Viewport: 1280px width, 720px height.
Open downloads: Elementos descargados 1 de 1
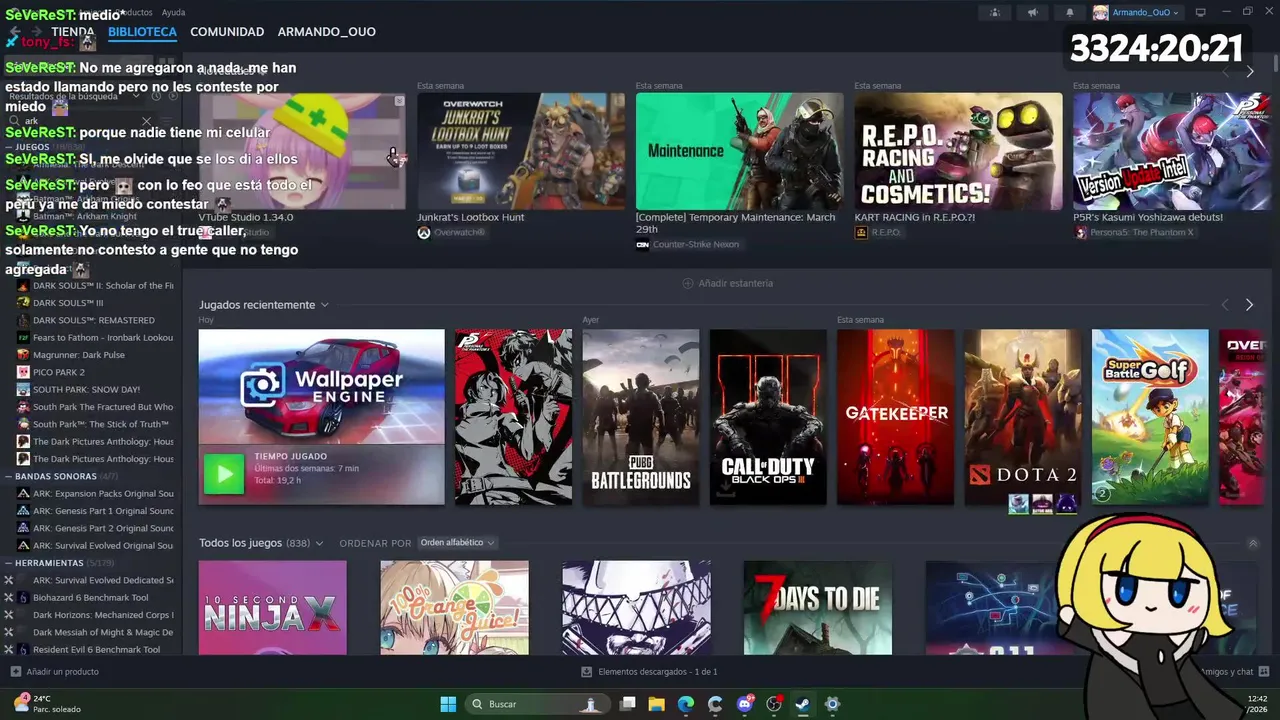tap(649, 672)
